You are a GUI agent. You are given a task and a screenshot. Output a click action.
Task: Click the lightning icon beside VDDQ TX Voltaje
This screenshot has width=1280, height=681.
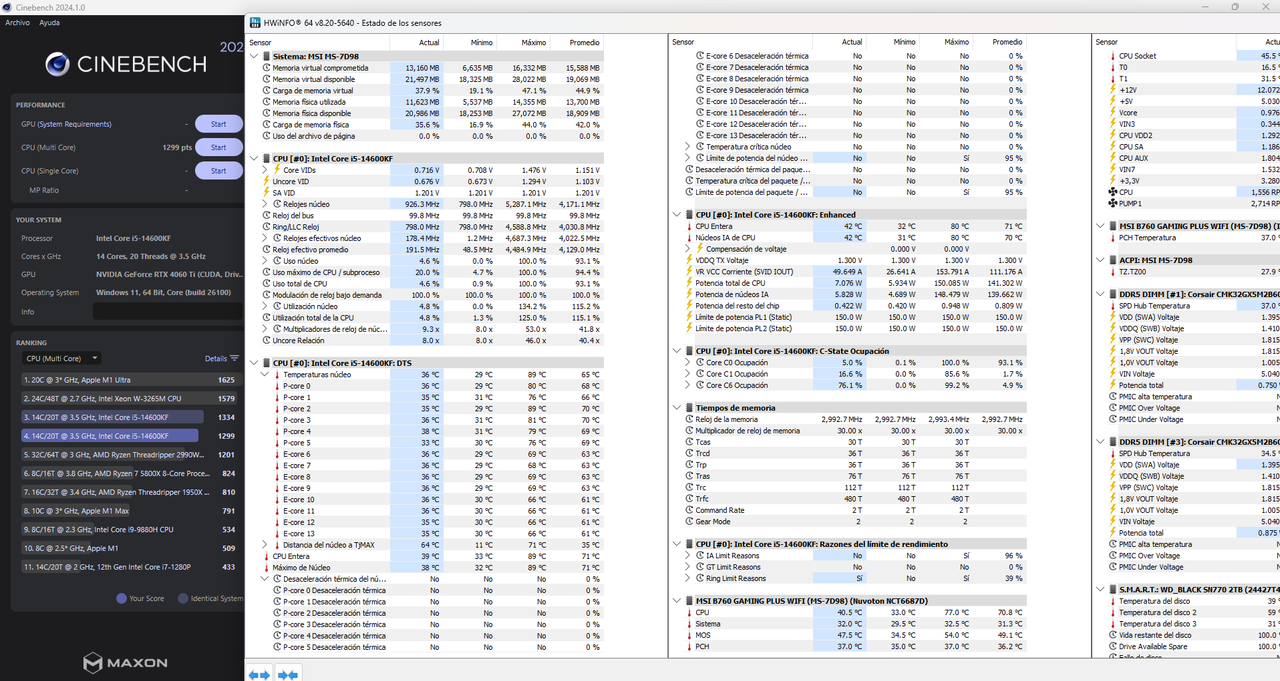tap(688, 260)
